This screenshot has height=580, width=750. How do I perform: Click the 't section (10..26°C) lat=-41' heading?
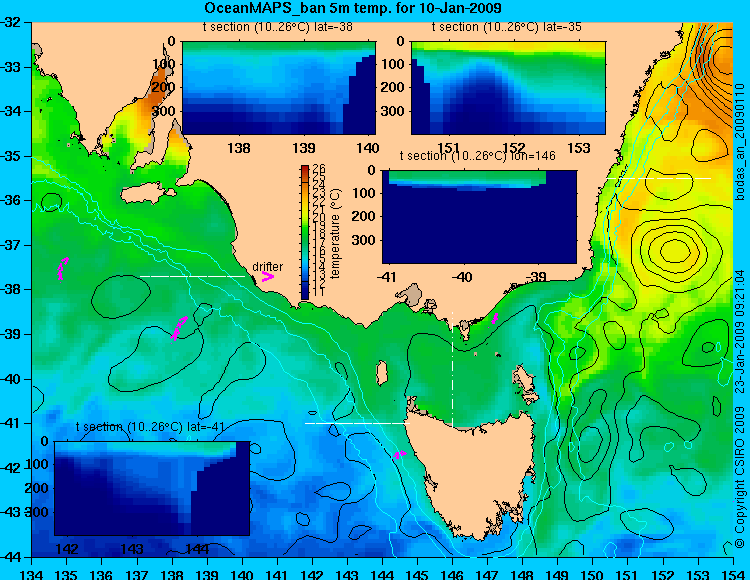click(150, 427)
